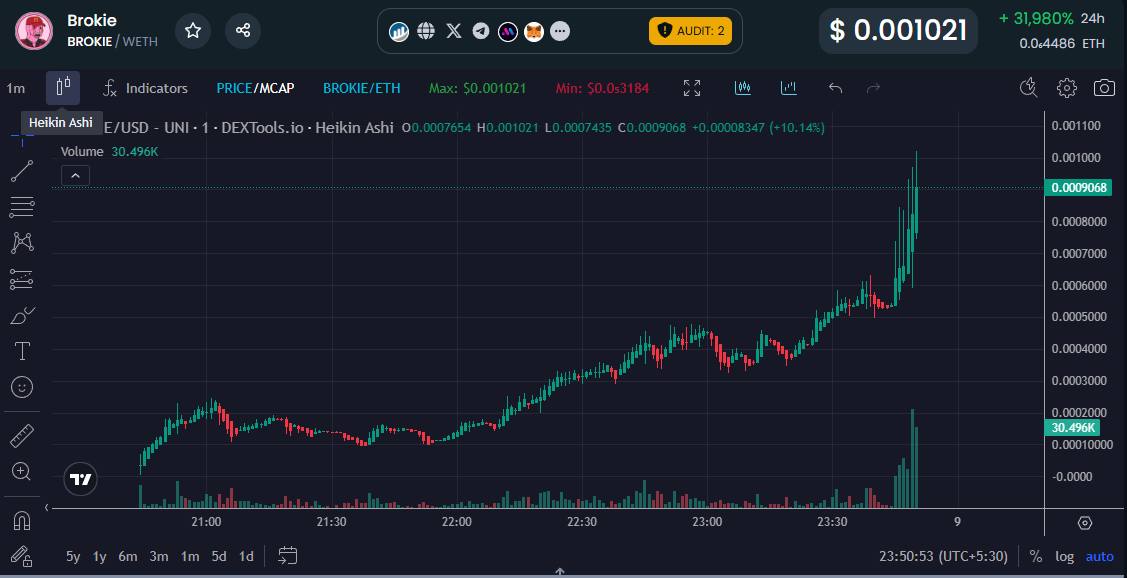Screen dimensions: 1127x578
Task: Add Brokie to favorites with star icon
Action: coord(193,30)
